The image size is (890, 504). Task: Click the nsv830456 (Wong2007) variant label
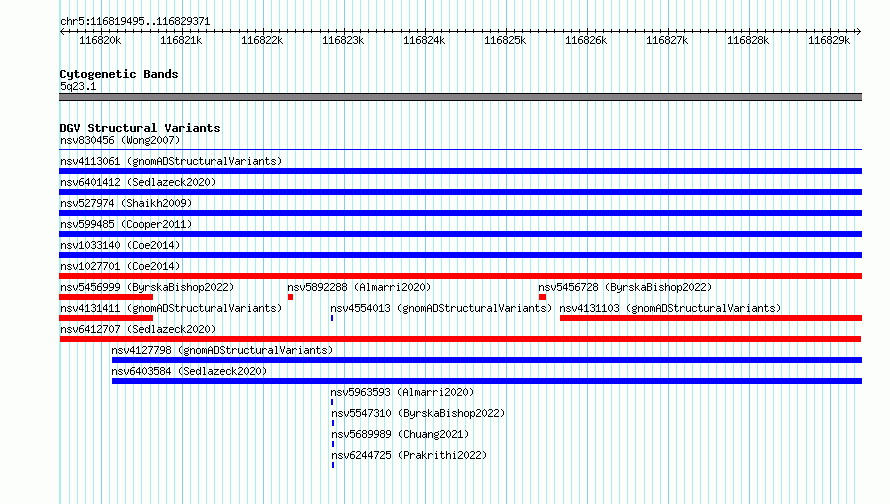pyautogui.click(x=120, y=140)
